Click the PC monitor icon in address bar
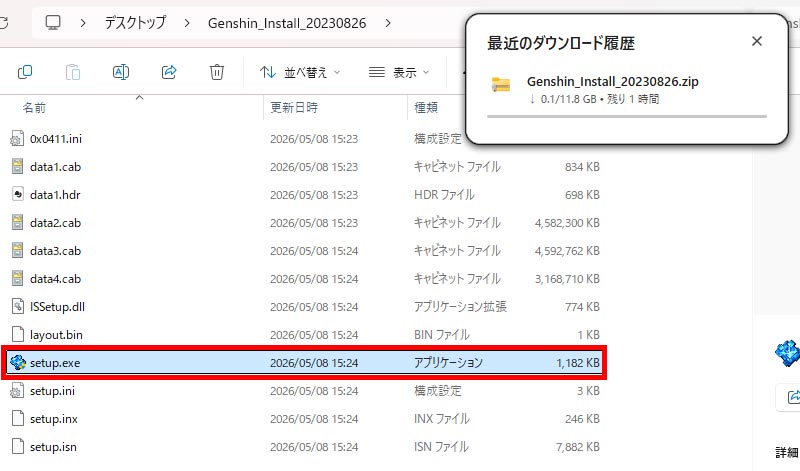Image resolution: width=800 pixels, height=471 pixels. (53, 23)
